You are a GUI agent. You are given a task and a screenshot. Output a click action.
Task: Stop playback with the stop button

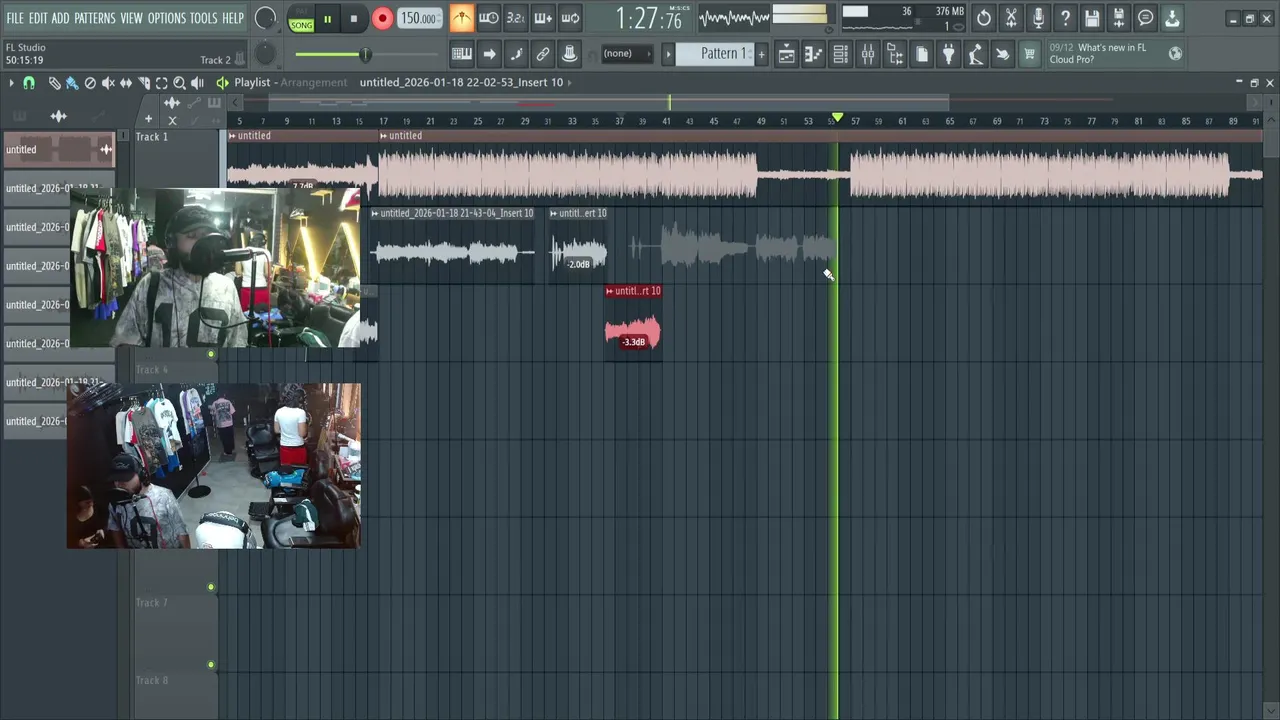pos(353,19)
